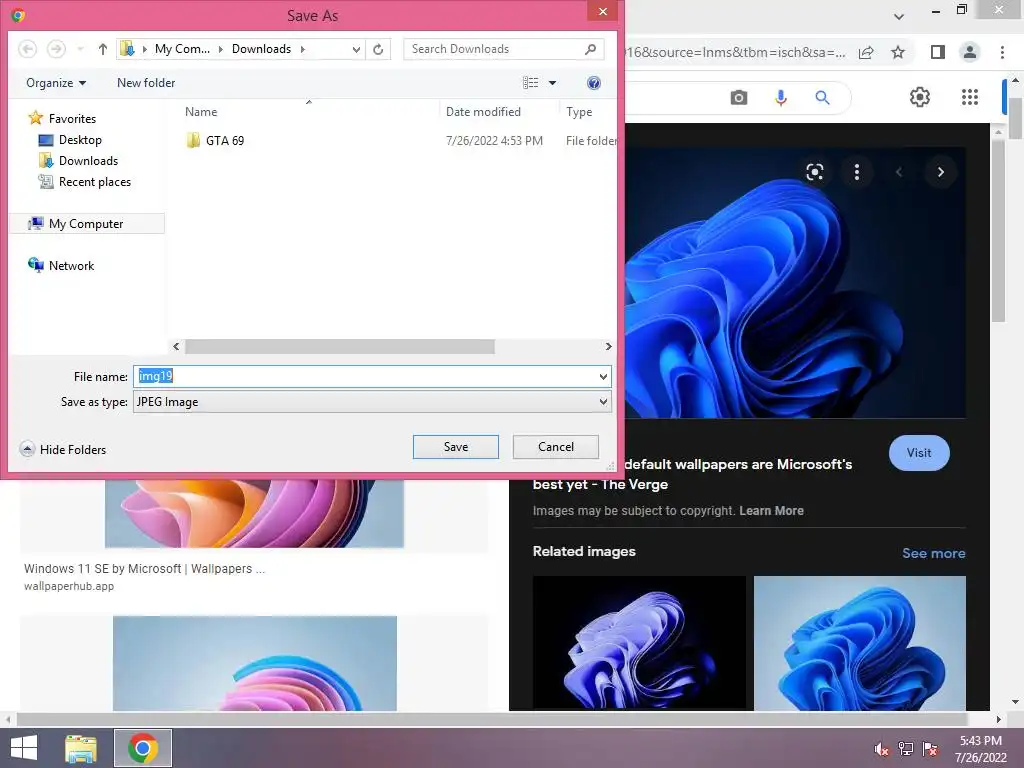Open Action Center flag icon
This screenshot has height=768, width=1024.
point(930,749)
